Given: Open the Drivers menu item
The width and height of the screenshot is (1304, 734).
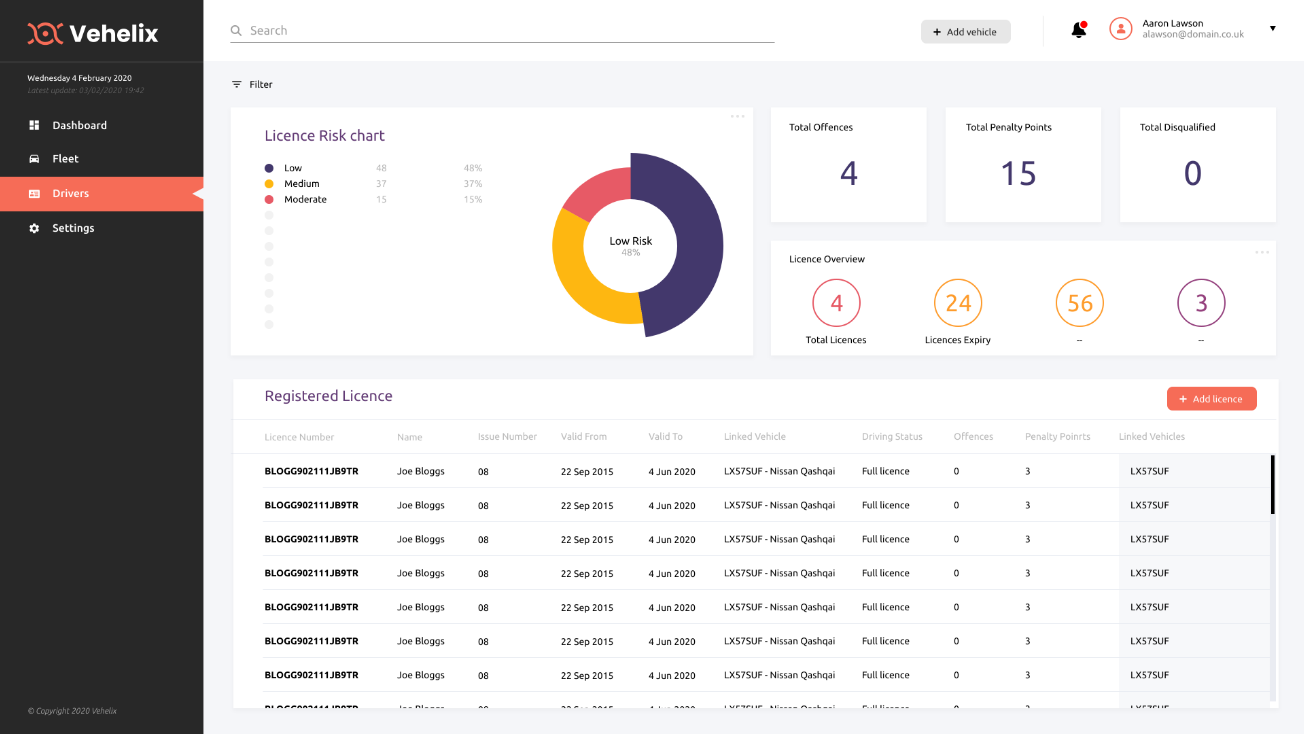Looking at the screenshot, I should click(70, 194).
